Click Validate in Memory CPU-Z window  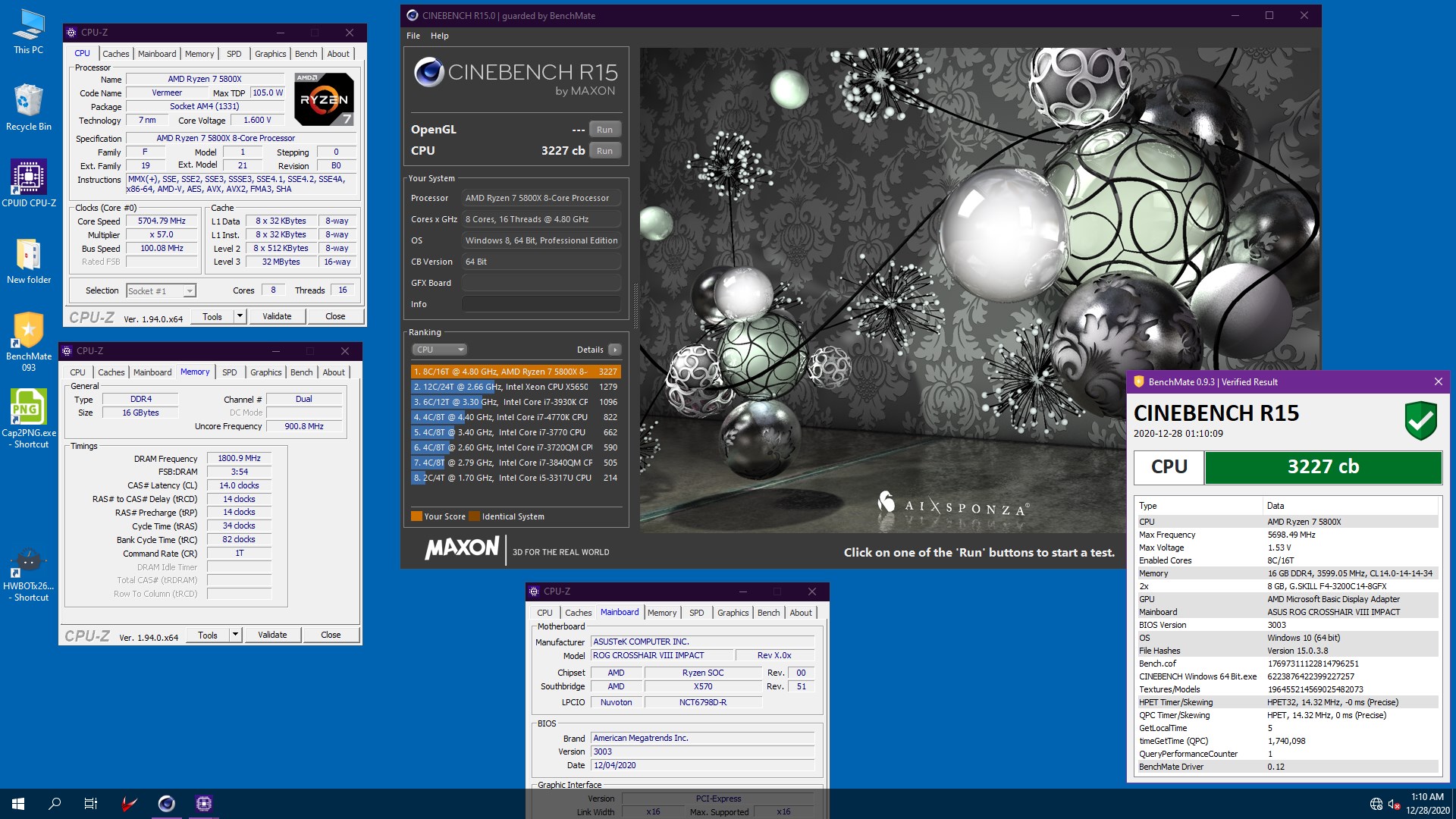tap(272, 635)
